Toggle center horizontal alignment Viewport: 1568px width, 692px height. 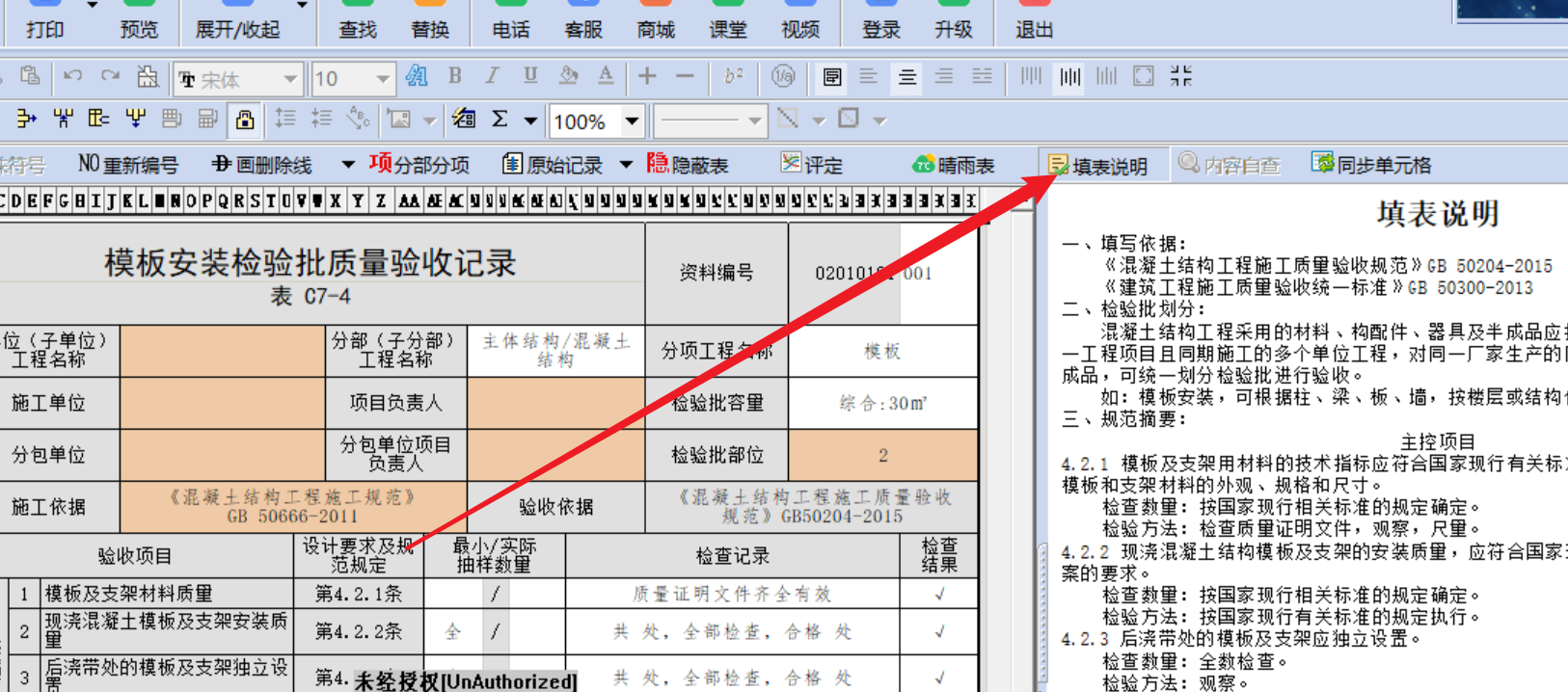point(907,76)
